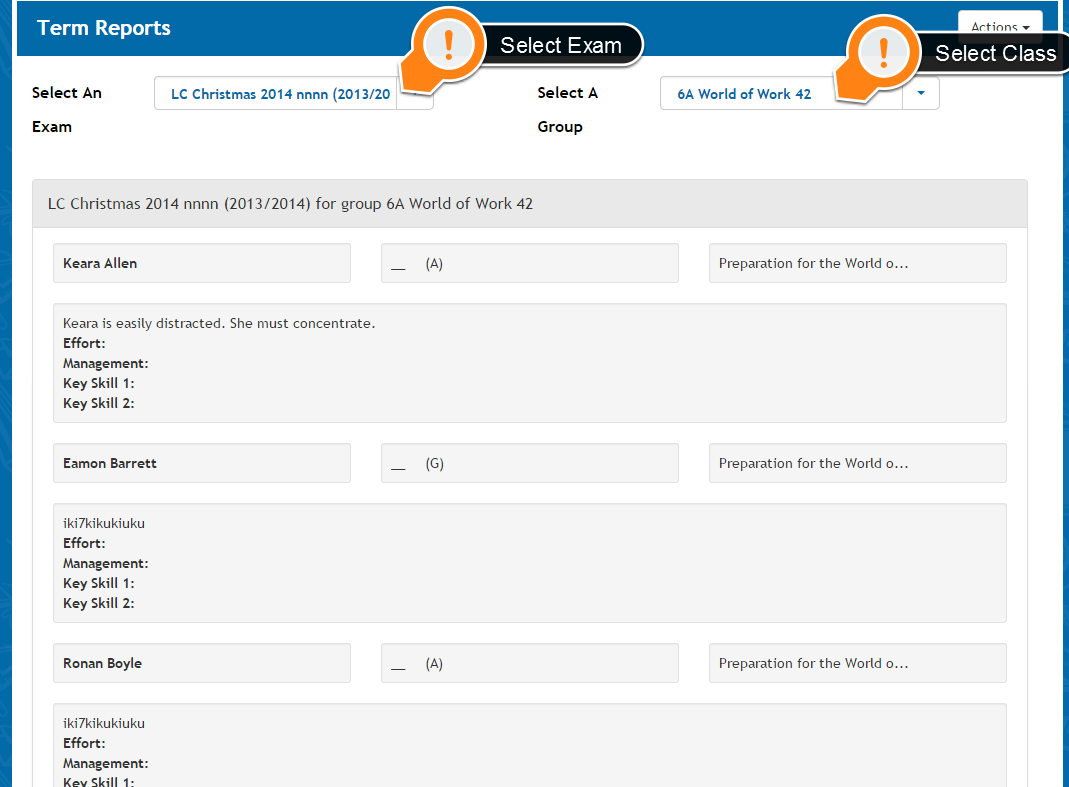
Task: Select the Ronan Boyle name field
Action: pos(202,663)
